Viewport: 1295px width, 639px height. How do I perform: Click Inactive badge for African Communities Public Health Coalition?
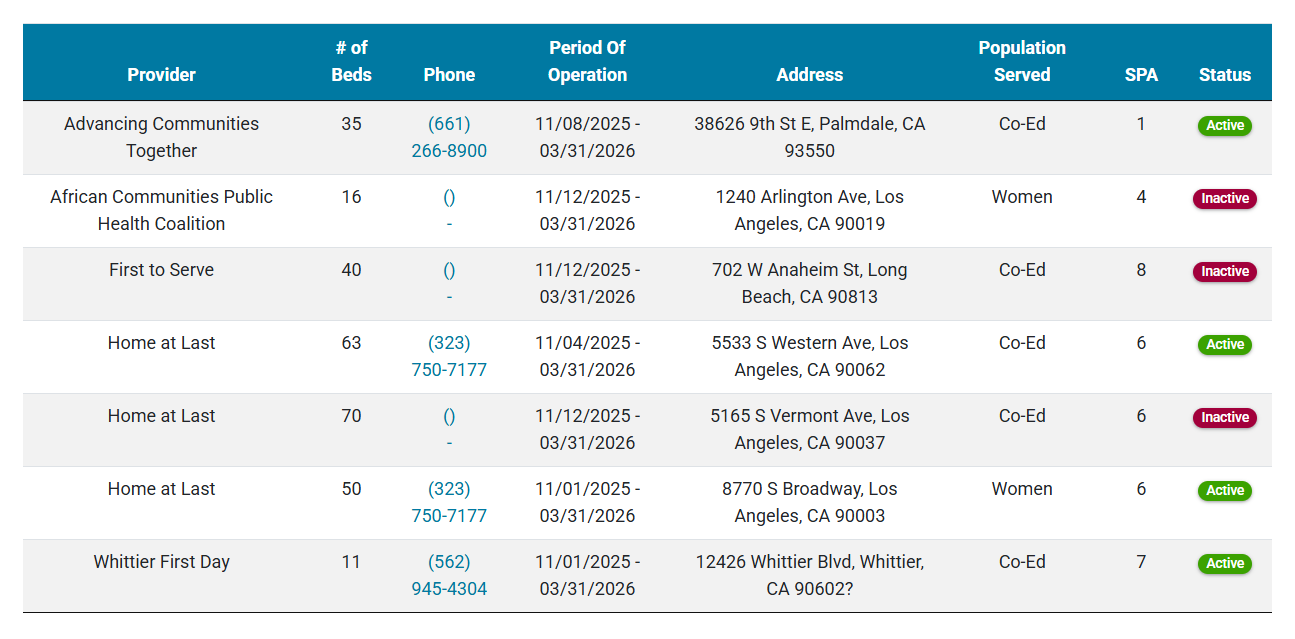coord(1225,199)
